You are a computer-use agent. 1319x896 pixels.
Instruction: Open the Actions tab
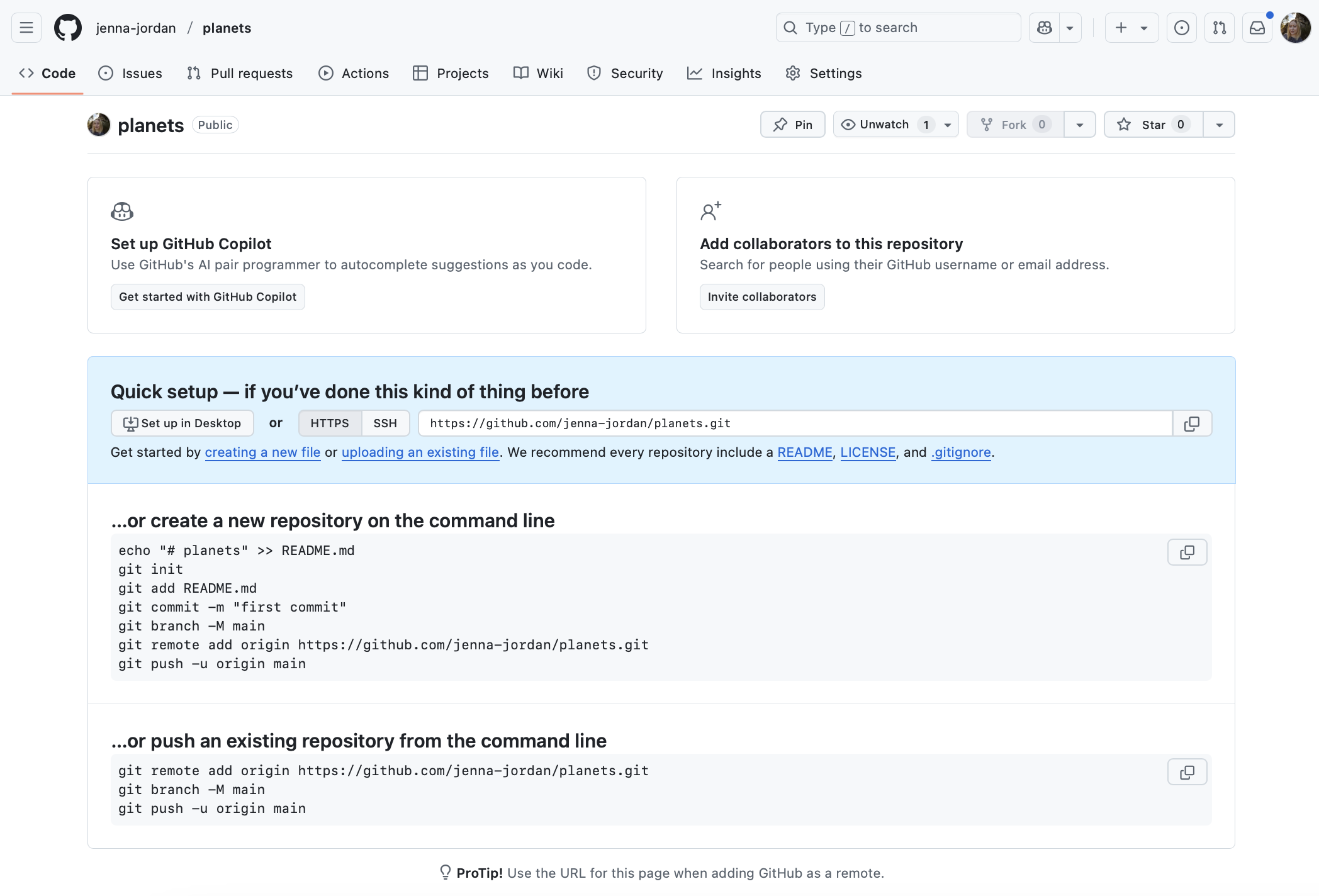354,73
